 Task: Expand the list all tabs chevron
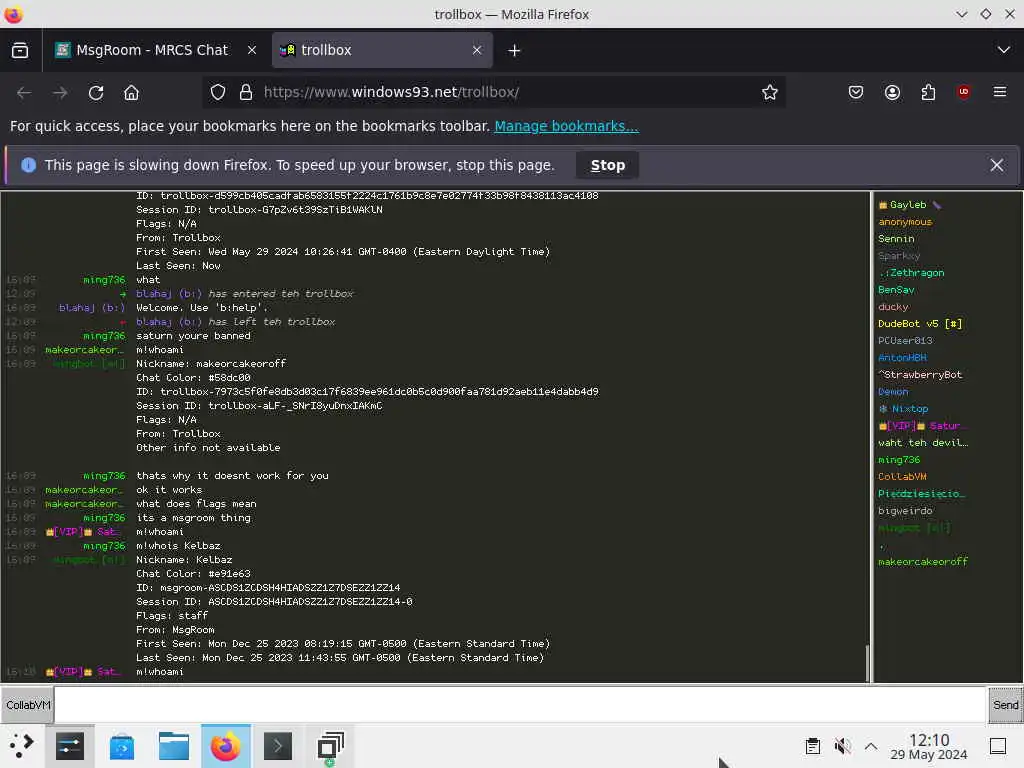point(1004,50)
